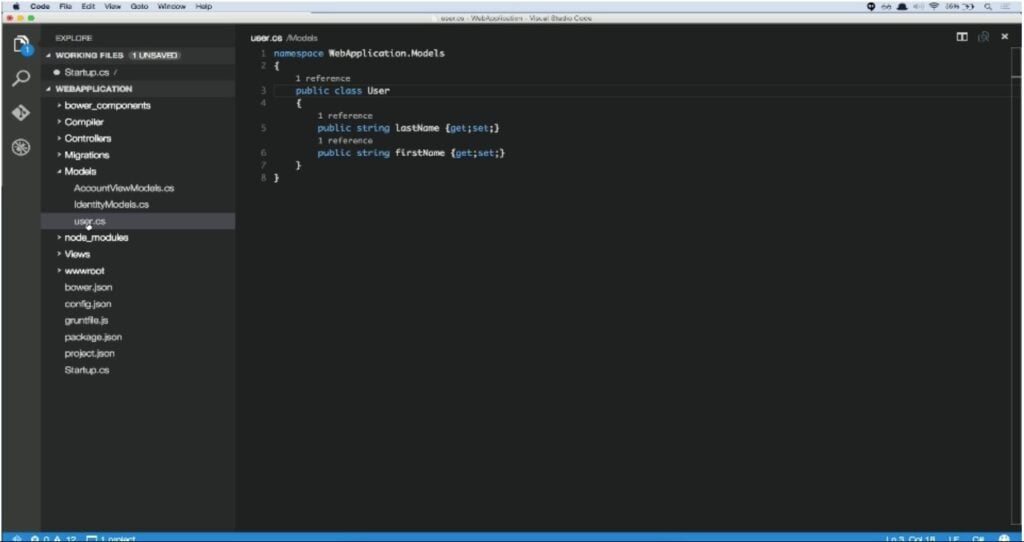Click the hat-shaped icon in menu bar

(x=904, y=6)
